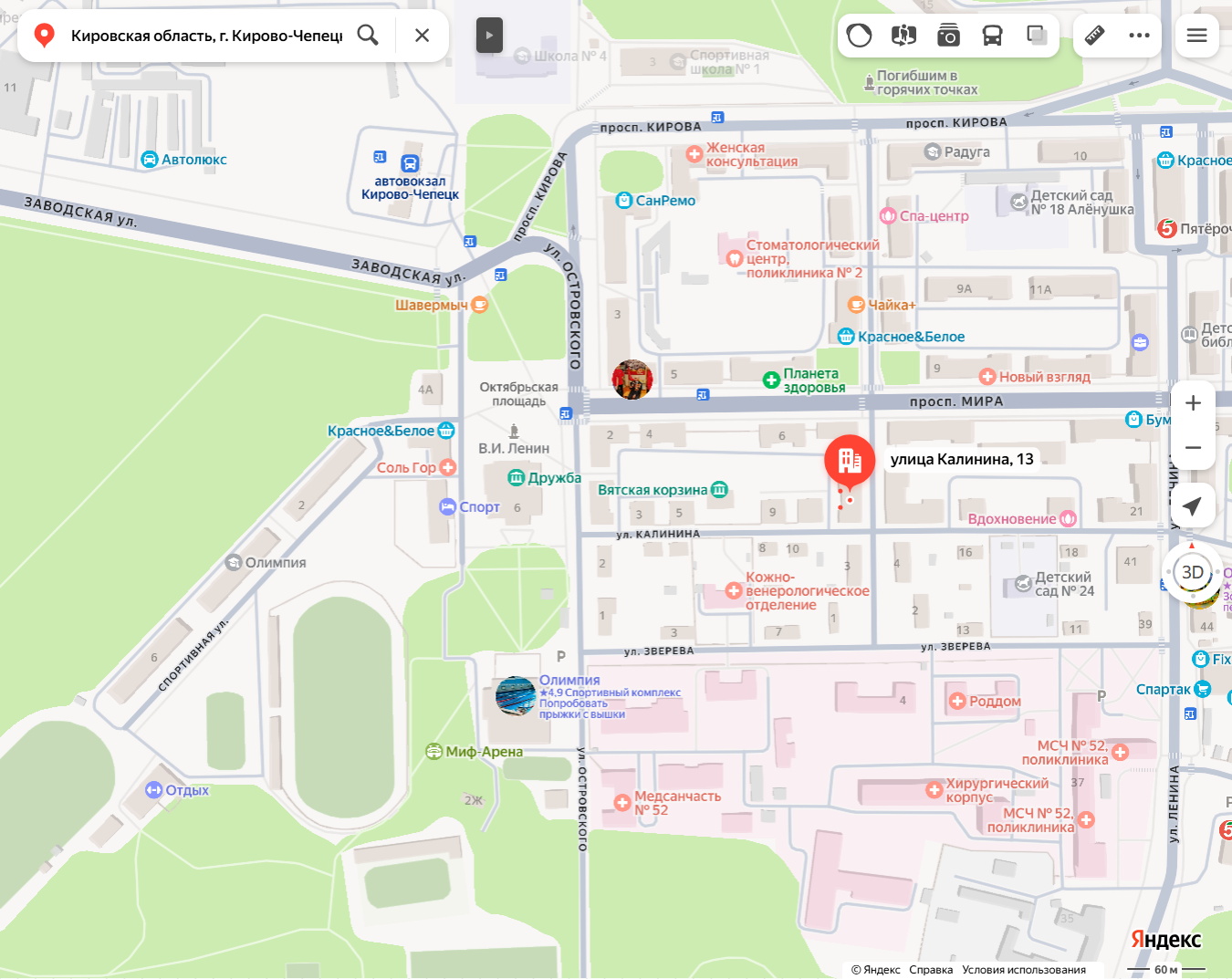Select the Хирургический корпус marker
1232x979 pixels.
click(934, 790)
